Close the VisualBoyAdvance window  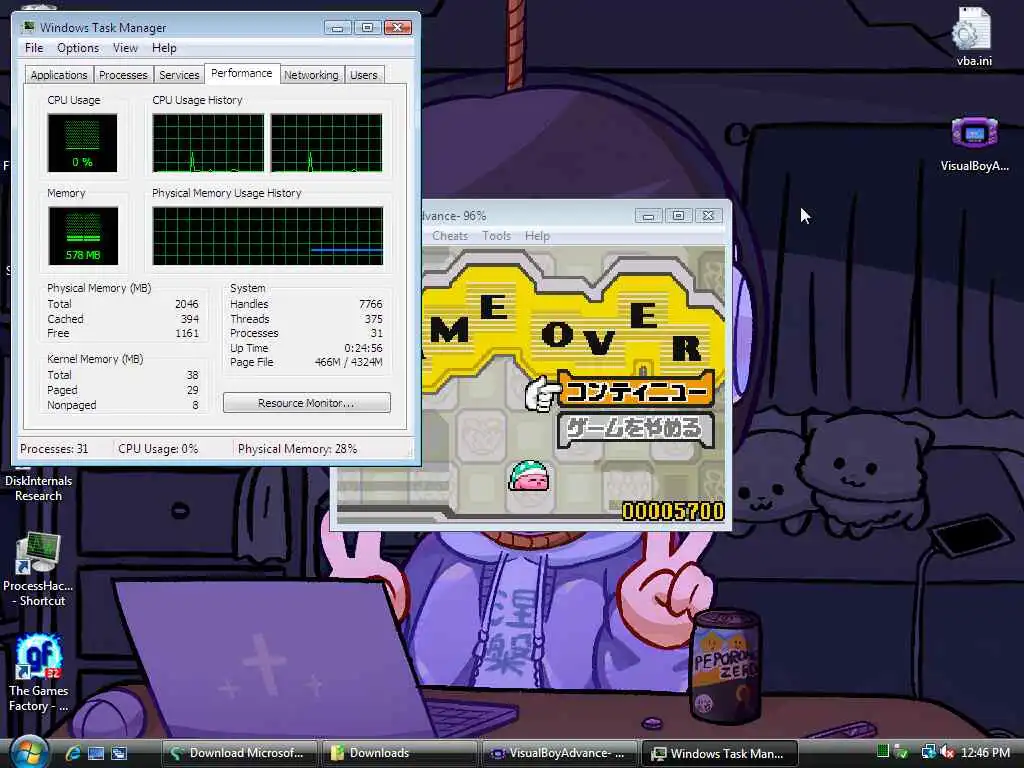point(708,216)
